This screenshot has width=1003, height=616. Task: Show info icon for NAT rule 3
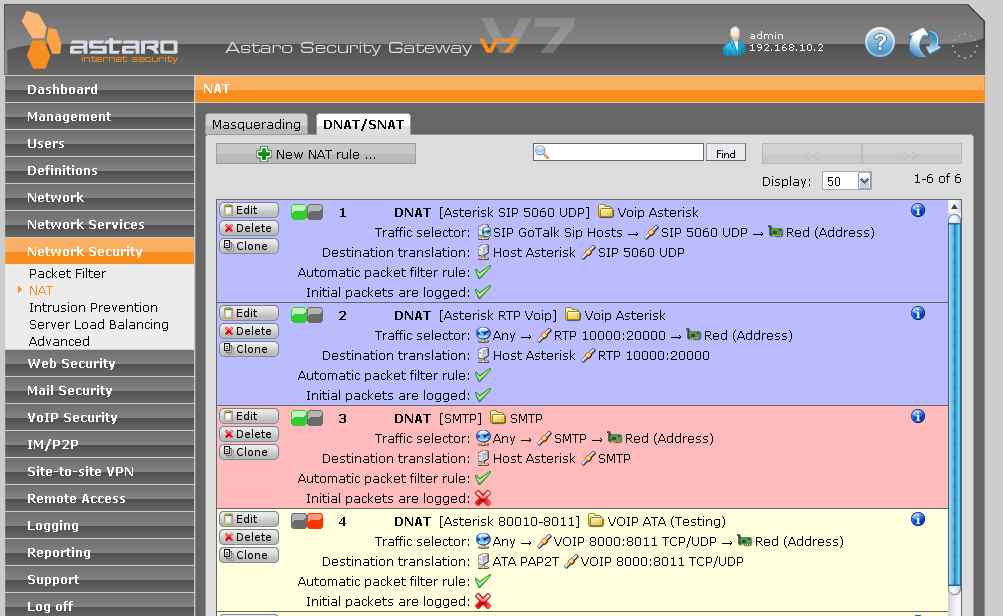click(x=917, y=416)
